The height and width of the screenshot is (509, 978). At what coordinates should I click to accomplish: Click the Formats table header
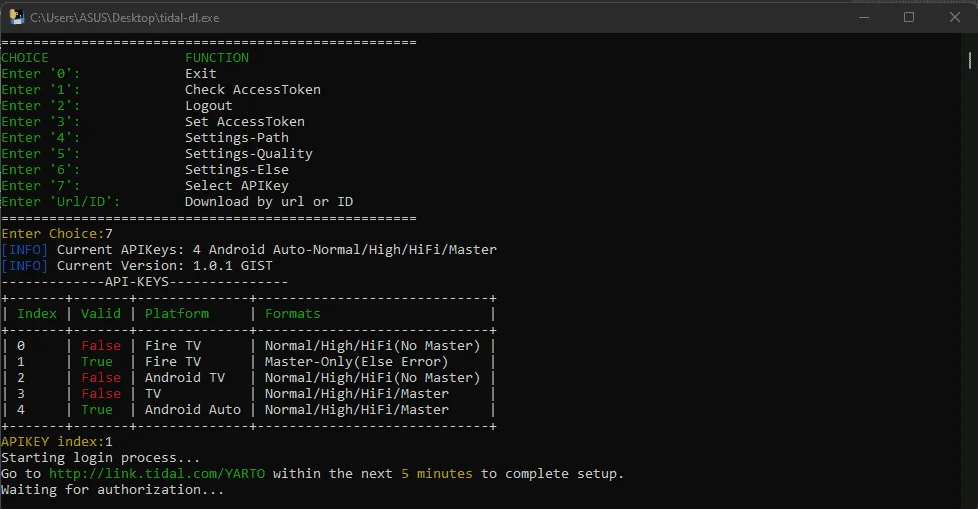293,314
